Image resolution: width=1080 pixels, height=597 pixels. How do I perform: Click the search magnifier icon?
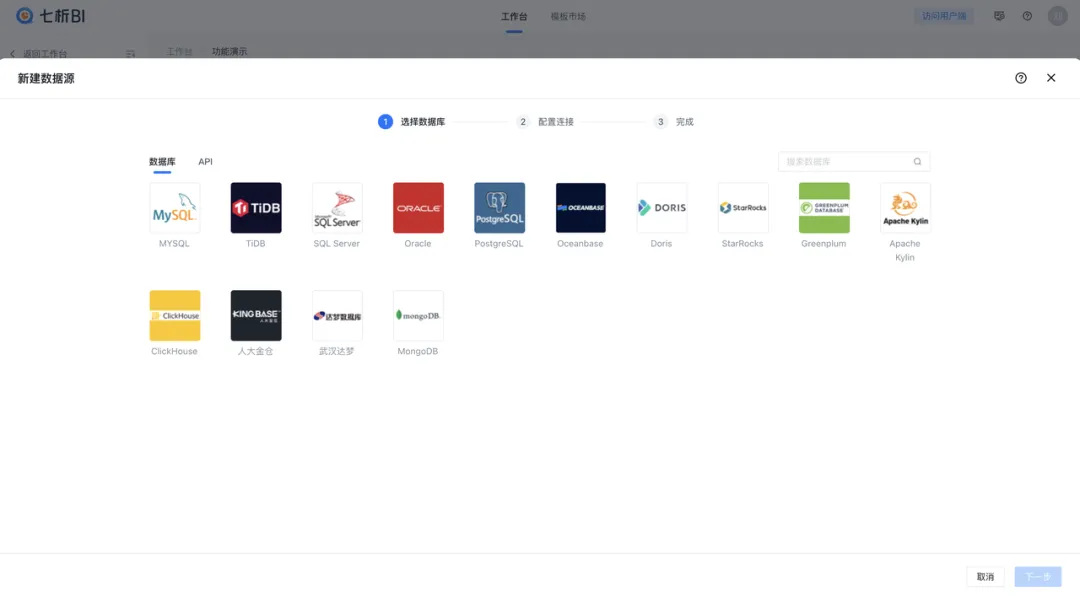[x=917, y=162]
